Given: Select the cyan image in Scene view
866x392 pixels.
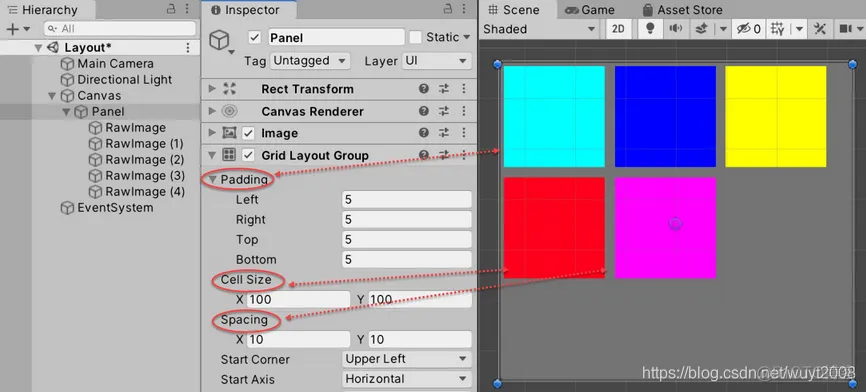Looking at the screenshot, I should 554,116.
